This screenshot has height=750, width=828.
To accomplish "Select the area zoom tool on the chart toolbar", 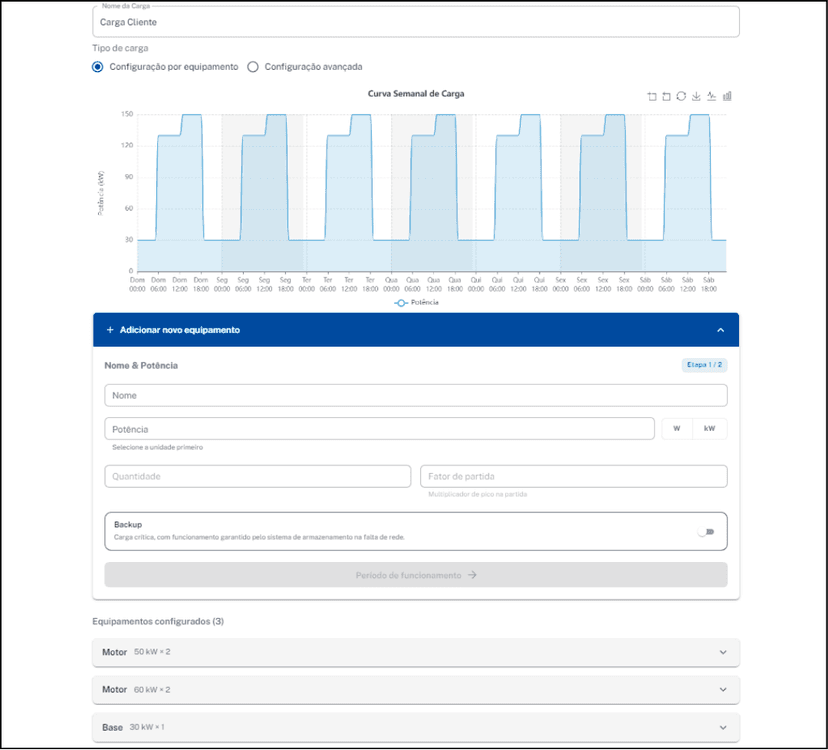I will pos(652,96).
